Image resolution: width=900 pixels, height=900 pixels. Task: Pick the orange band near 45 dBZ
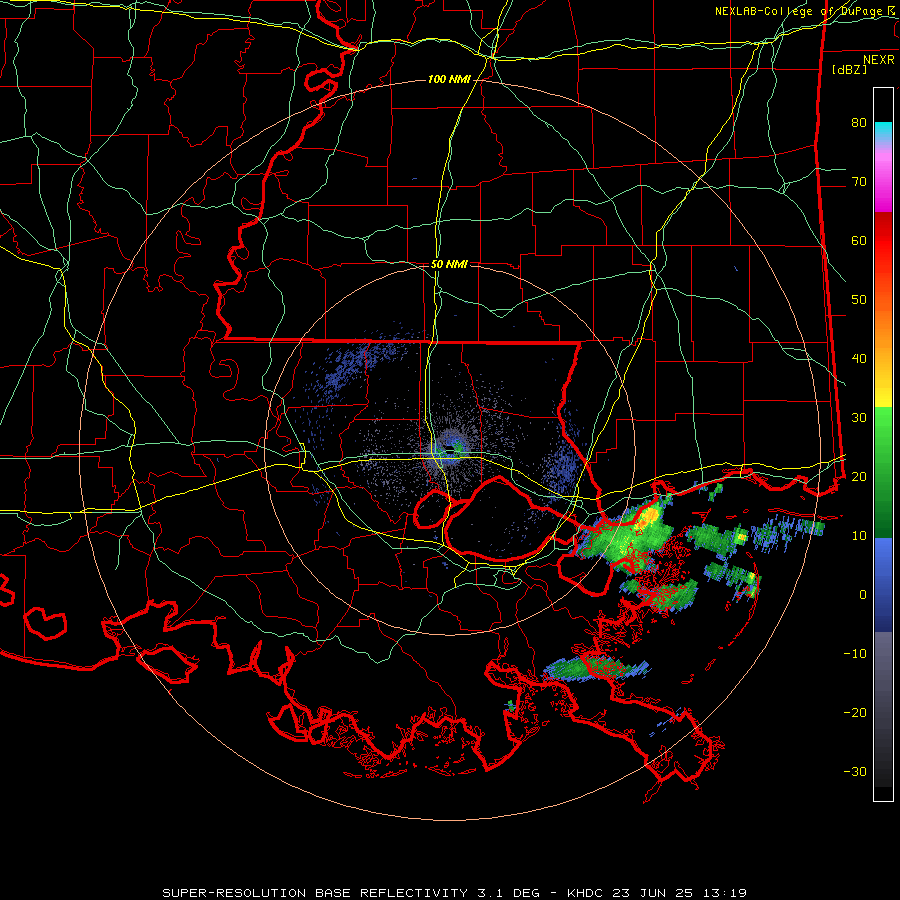tap(883, 327)
